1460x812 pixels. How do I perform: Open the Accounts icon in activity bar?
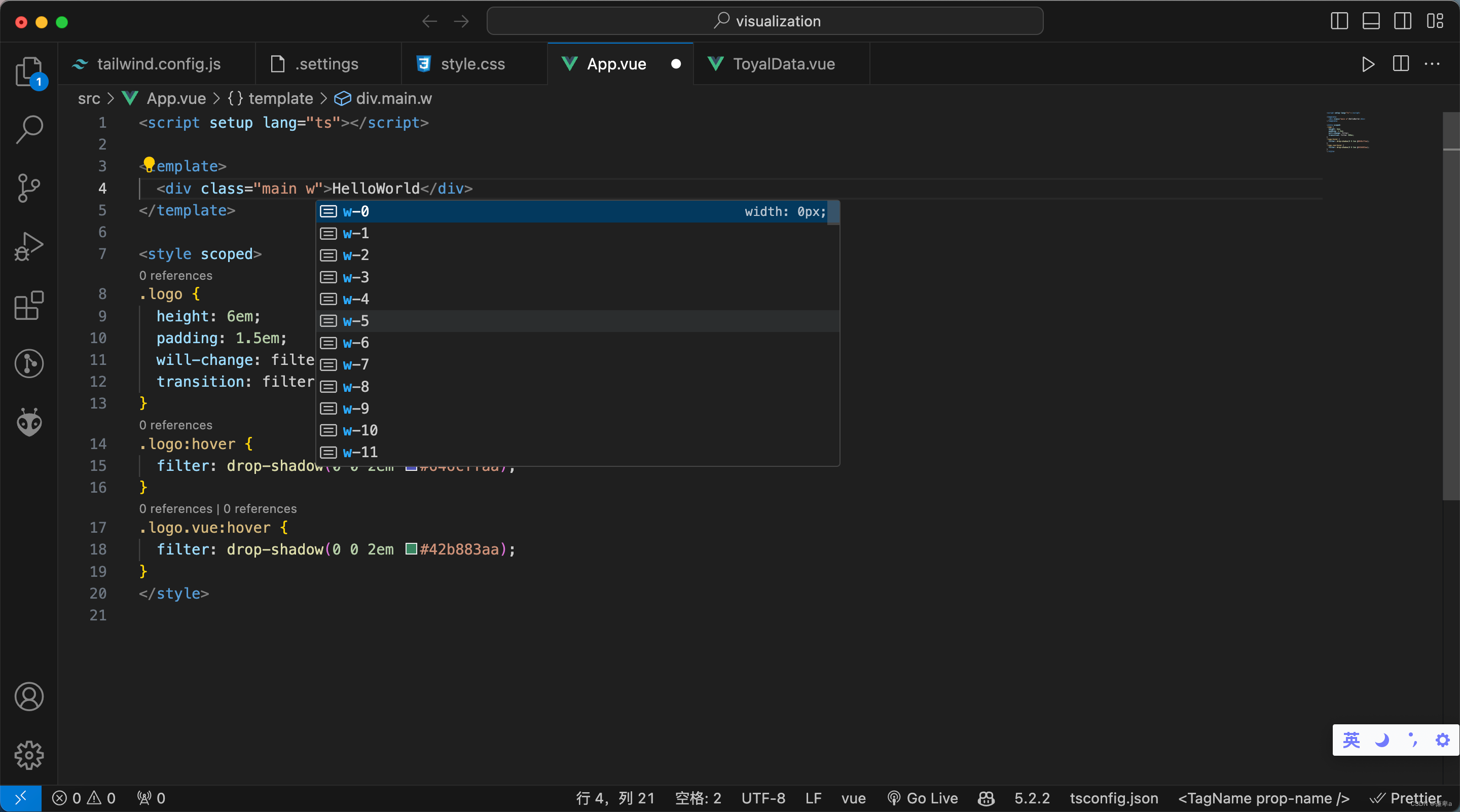(29, 696)
